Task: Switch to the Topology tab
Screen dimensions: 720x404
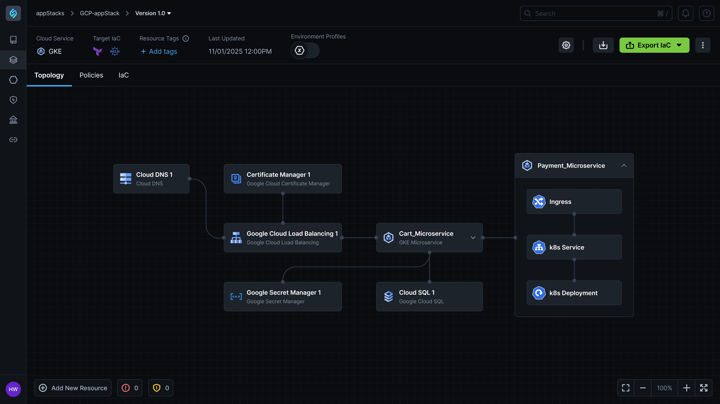Action: point(49,75)
